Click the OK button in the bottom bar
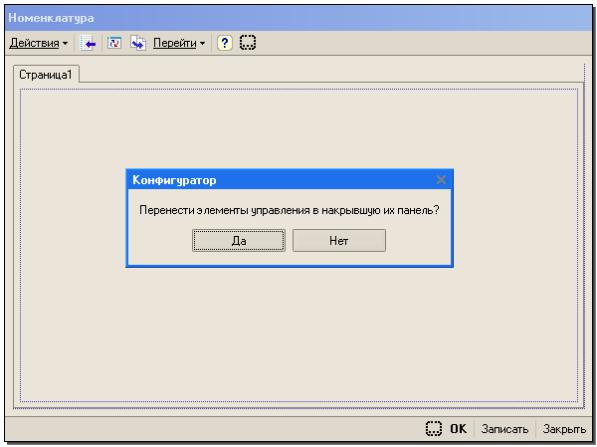597x447 pixels. (x=458, y=429)
